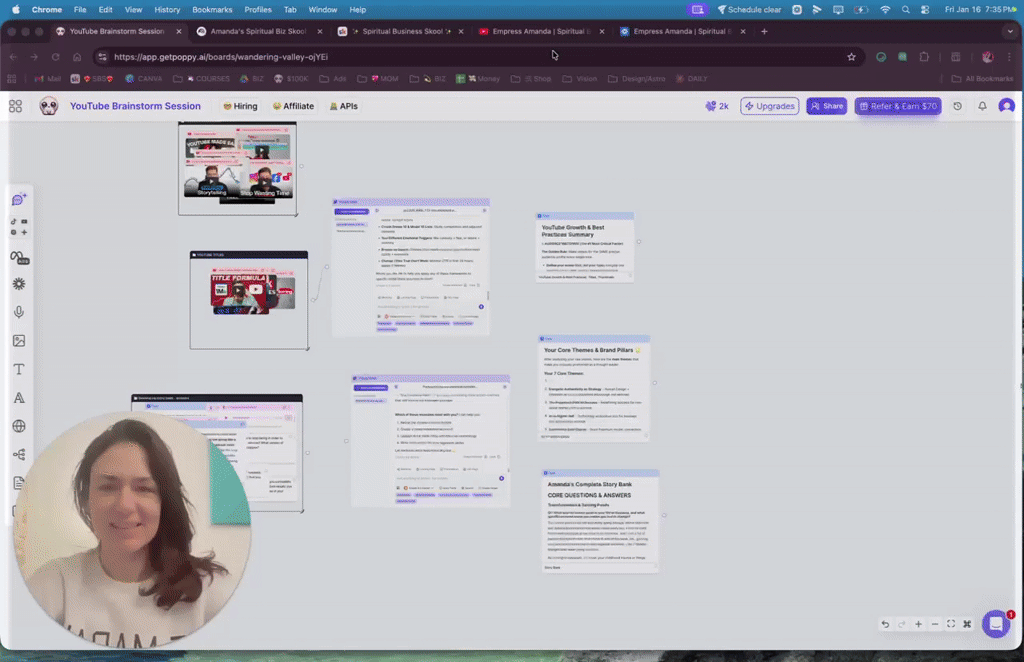This screenshot has height=662, width=1024.
Task: Open version history clock icon in top bar
Action: pos(956,105)
